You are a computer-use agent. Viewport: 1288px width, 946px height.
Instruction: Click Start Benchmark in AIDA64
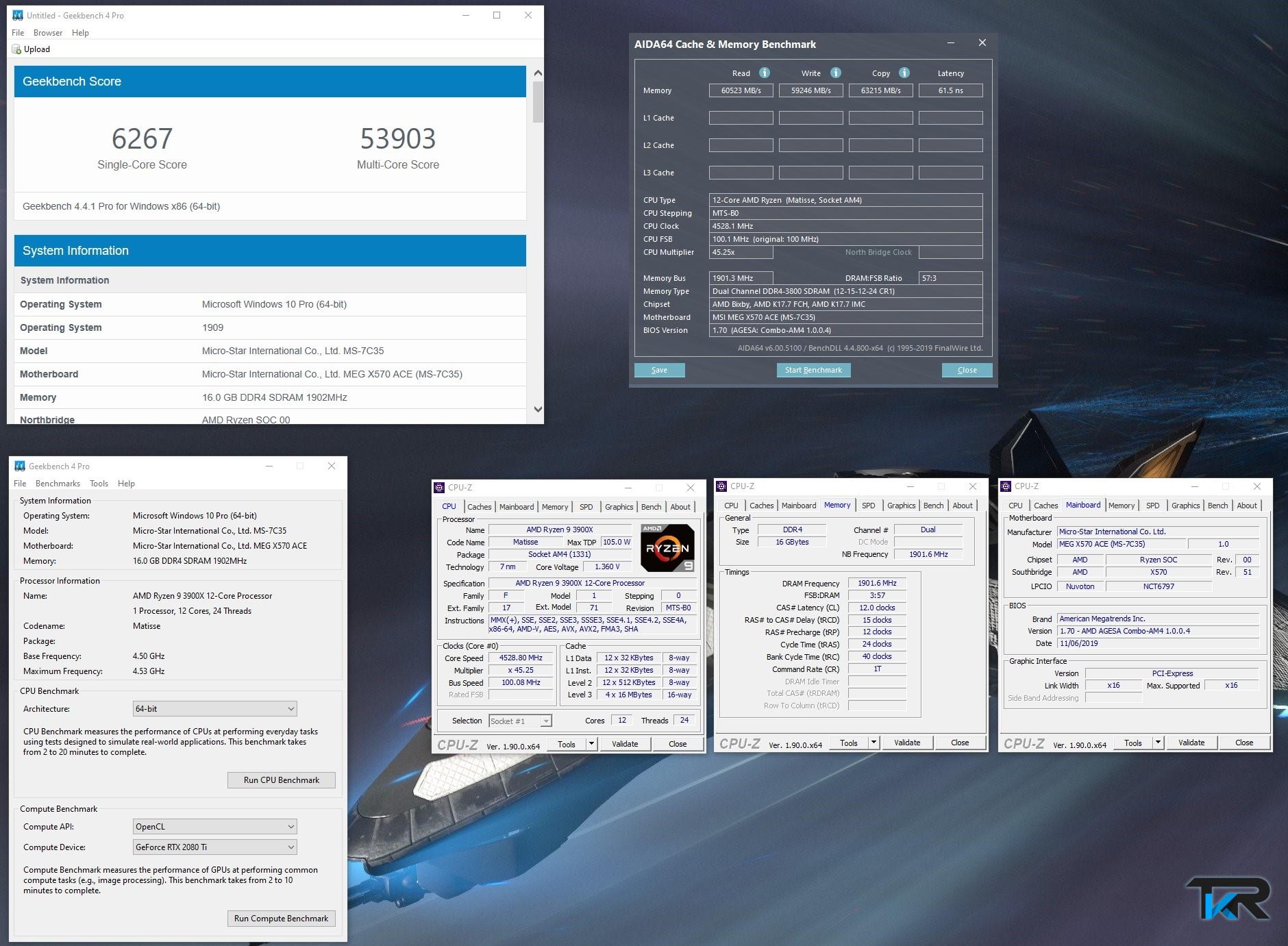click(x=813, y=370)
